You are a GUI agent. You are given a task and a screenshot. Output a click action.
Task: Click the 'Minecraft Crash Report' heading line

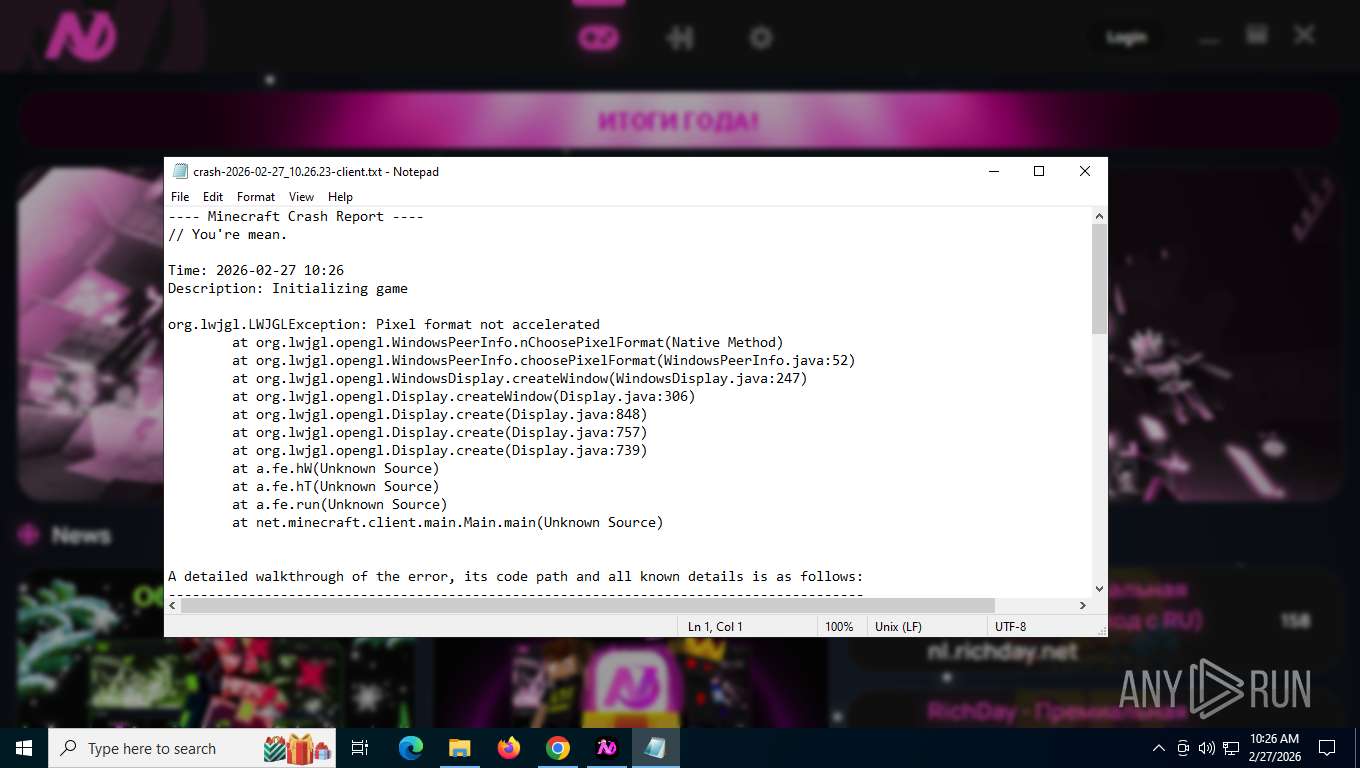pos(296,216)
